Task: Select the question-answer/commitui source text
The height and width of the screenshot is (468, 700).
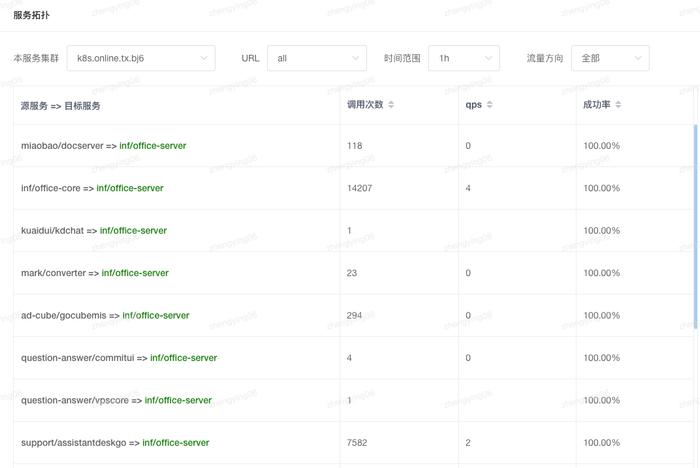Action: coord(78,358)
